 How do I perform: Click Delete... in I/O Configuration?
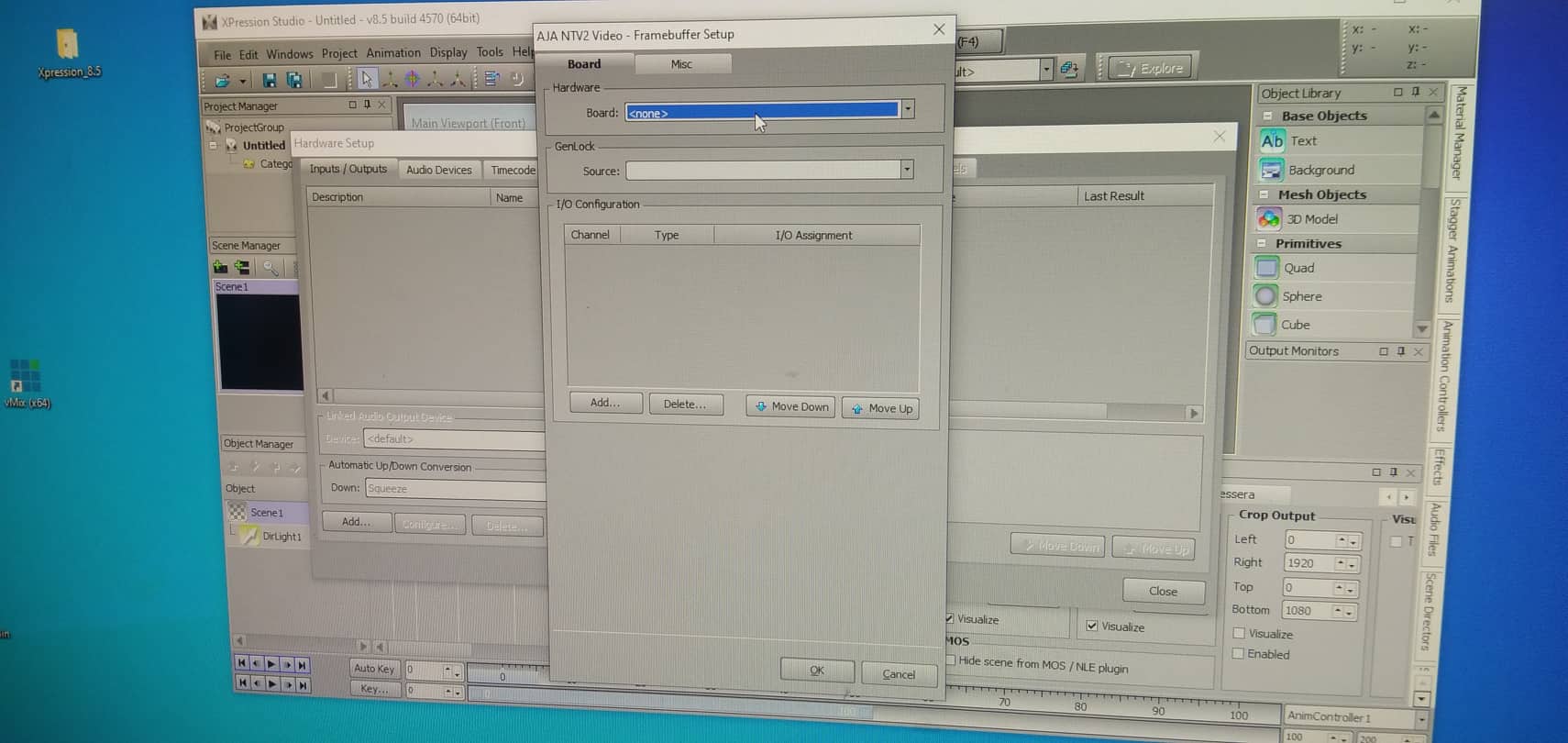[685, 404]
